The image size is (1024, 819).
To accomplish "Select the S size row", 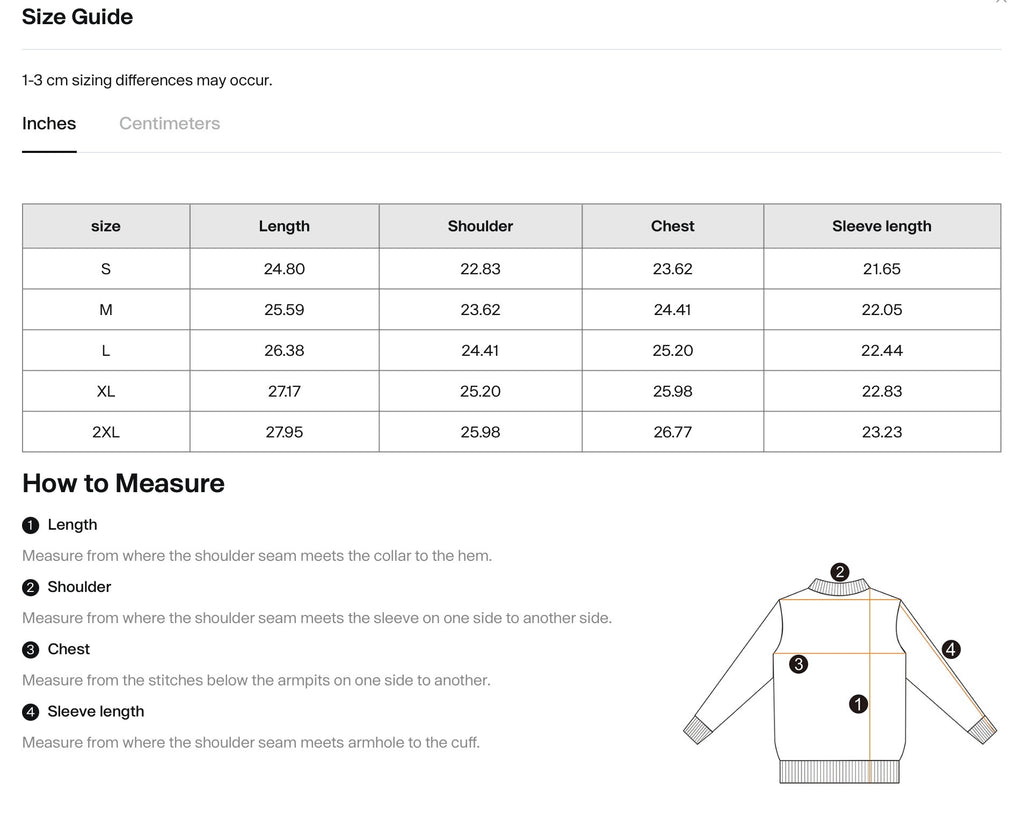I will pos(105,268).
